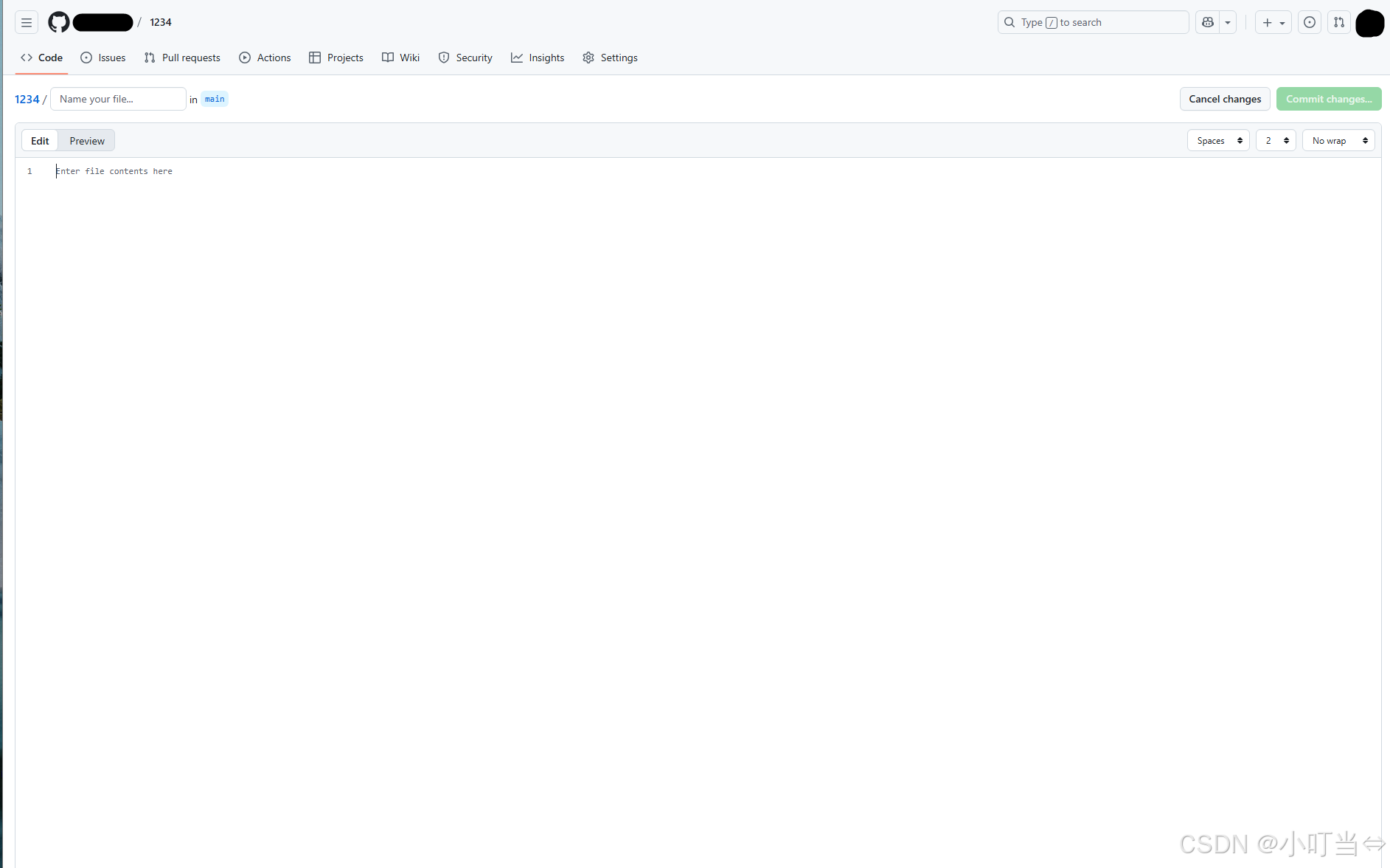Screen dimensions: 1390x868
Task: Focus the Name your file input
Action: click(x=118, y=99)
